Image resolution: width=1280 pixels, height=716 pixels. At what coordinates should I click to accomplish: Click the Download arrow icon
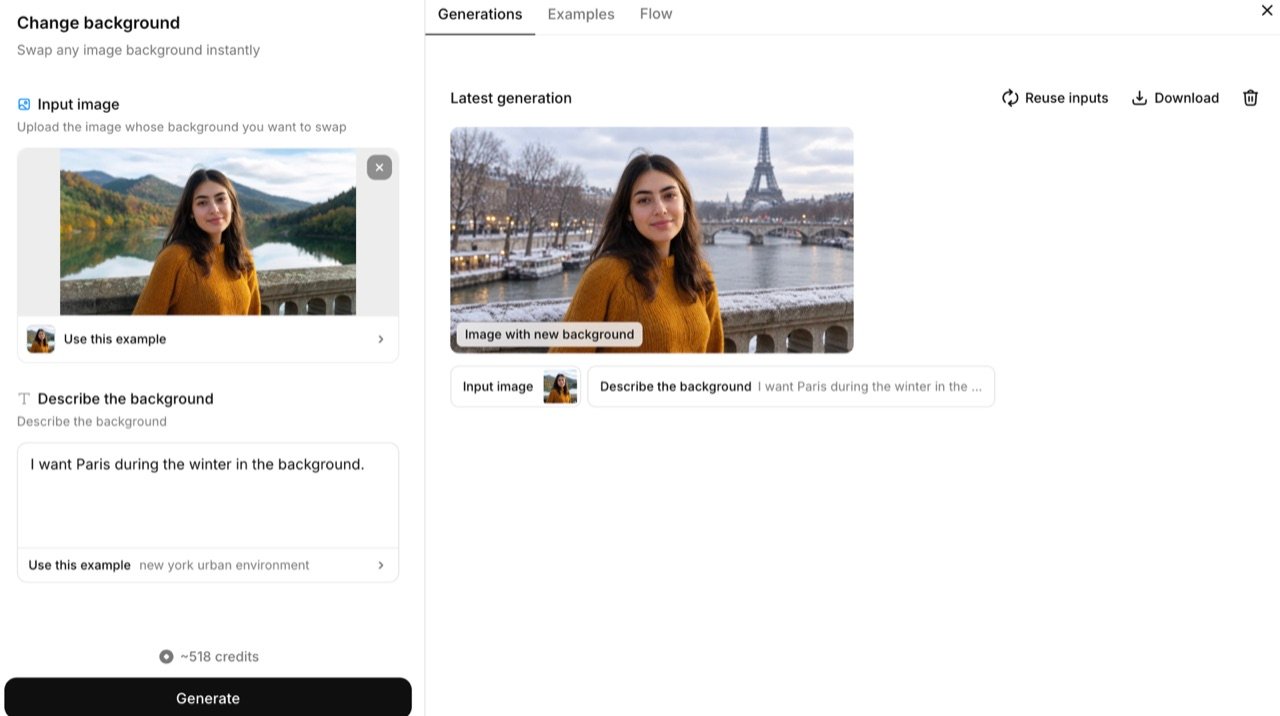[1139, 98]
